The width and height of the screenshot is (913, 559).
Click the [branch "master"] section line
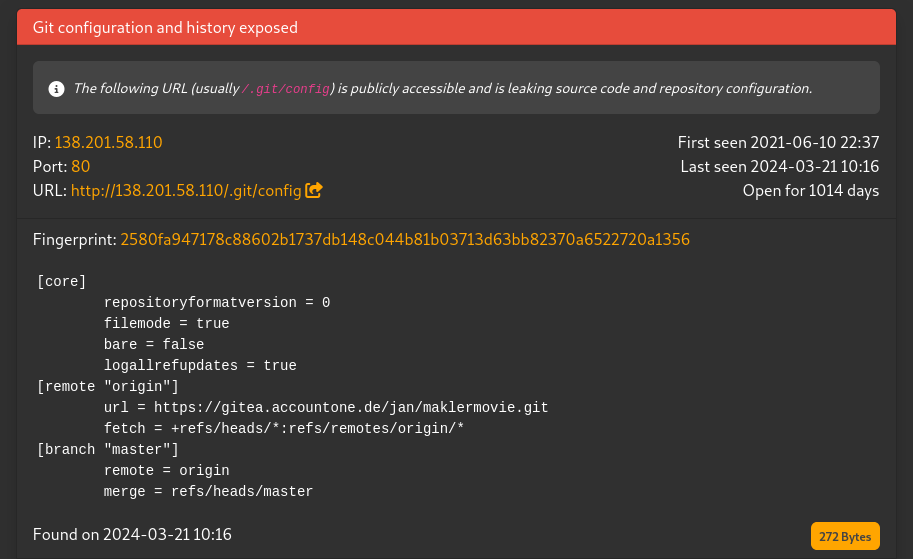tap(108, 450)
